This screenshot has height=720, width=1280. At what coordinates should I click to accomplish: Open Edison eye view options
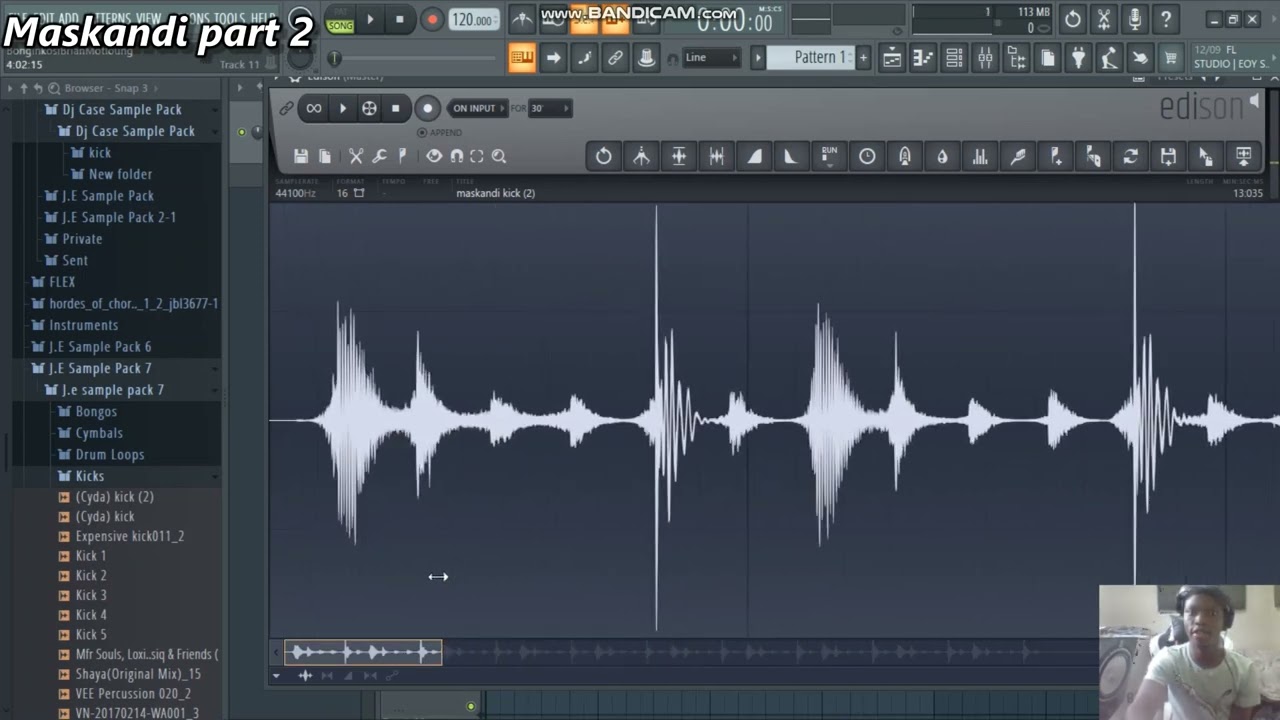[434, 156]
